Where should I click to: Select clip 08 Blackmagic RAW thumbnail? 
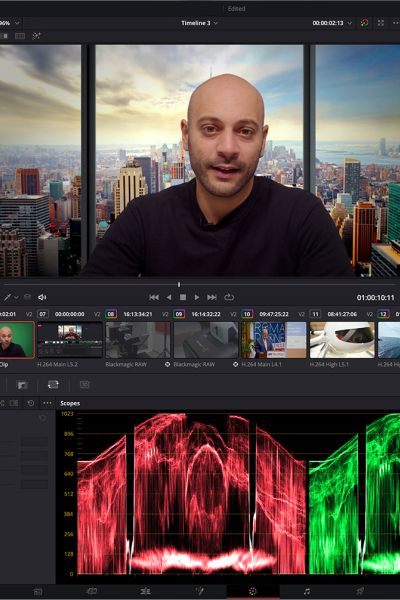pos(138,340)
